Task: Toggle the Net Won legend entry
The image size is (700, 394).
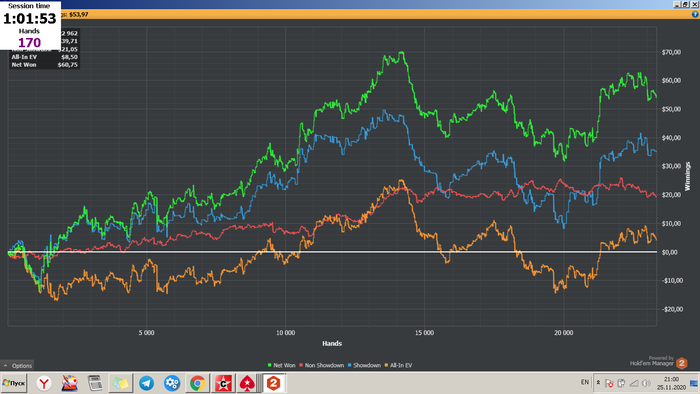Action: coord(281,365)
